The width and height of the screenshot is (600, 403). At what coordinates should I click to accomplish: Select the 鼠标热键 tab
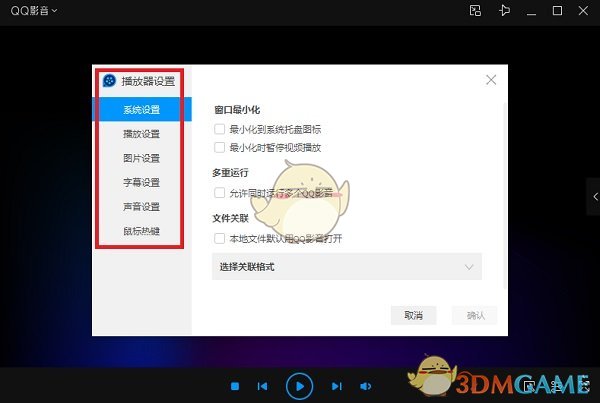142,231
